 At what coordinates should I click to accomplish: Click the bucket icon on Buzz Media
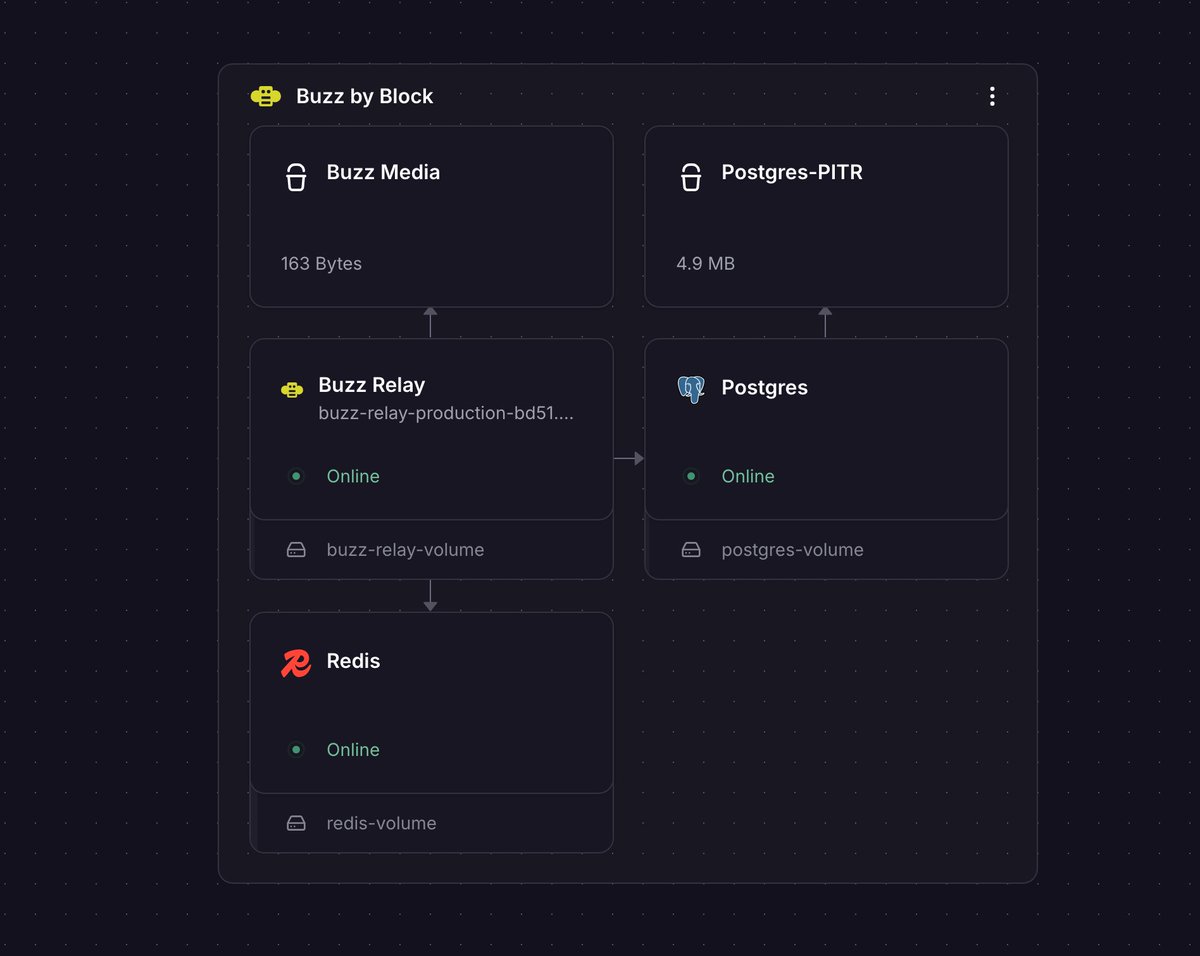point(296,177)
